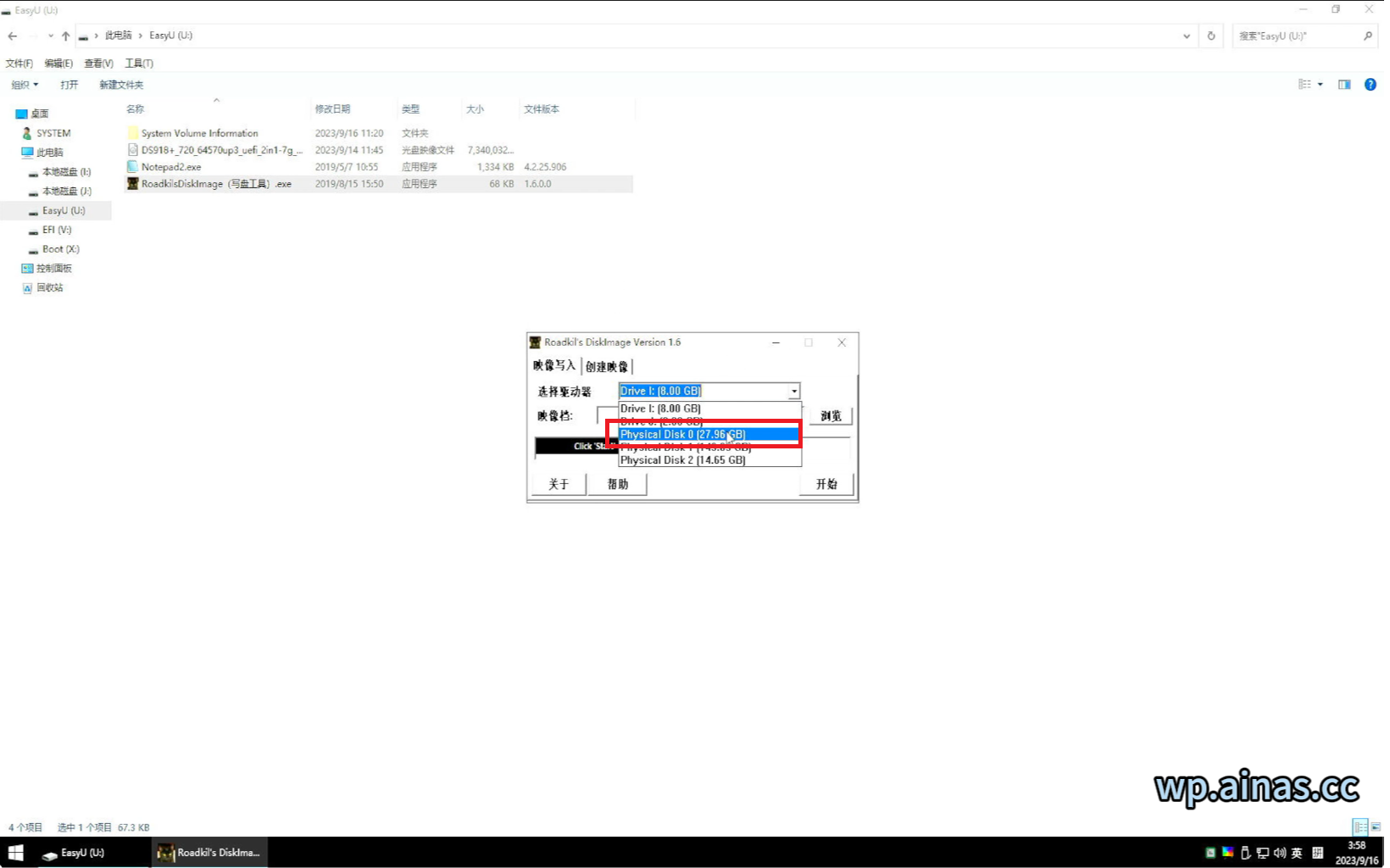Screen dimensions: 1390x868
Task: Expand address bar history dropdown
Action: [1187, 36]
